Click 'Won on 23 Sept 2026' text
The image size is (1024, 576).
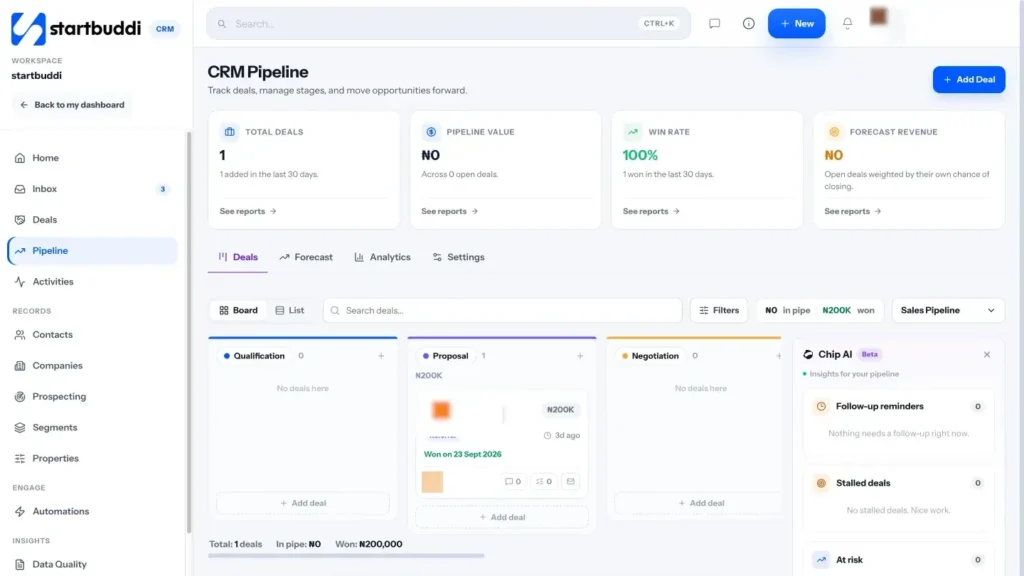coord(462,455)
